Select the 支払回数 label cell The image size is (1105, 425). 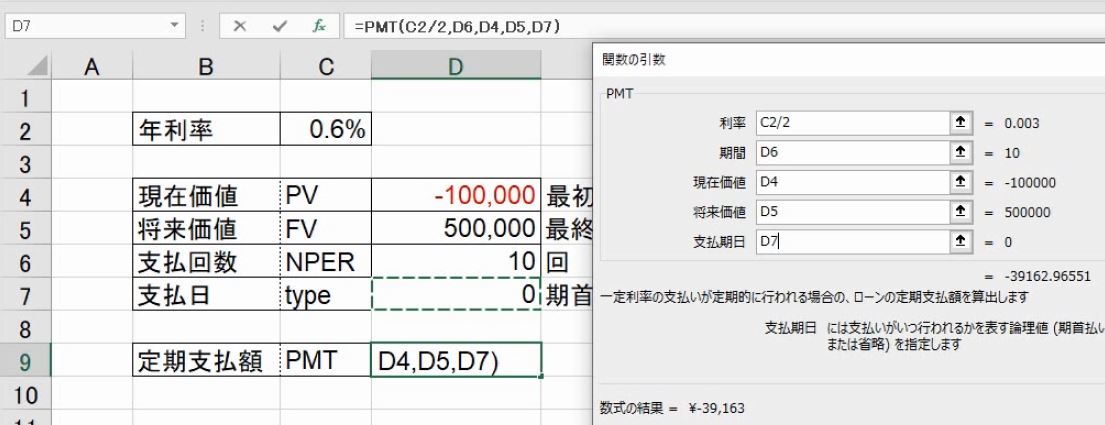(206, 261)
